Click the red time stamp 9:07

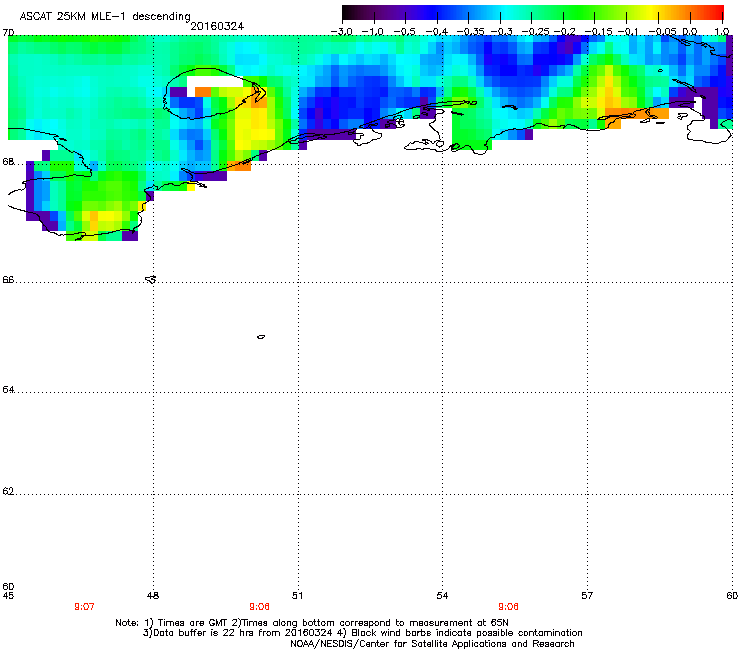(84, 607)
